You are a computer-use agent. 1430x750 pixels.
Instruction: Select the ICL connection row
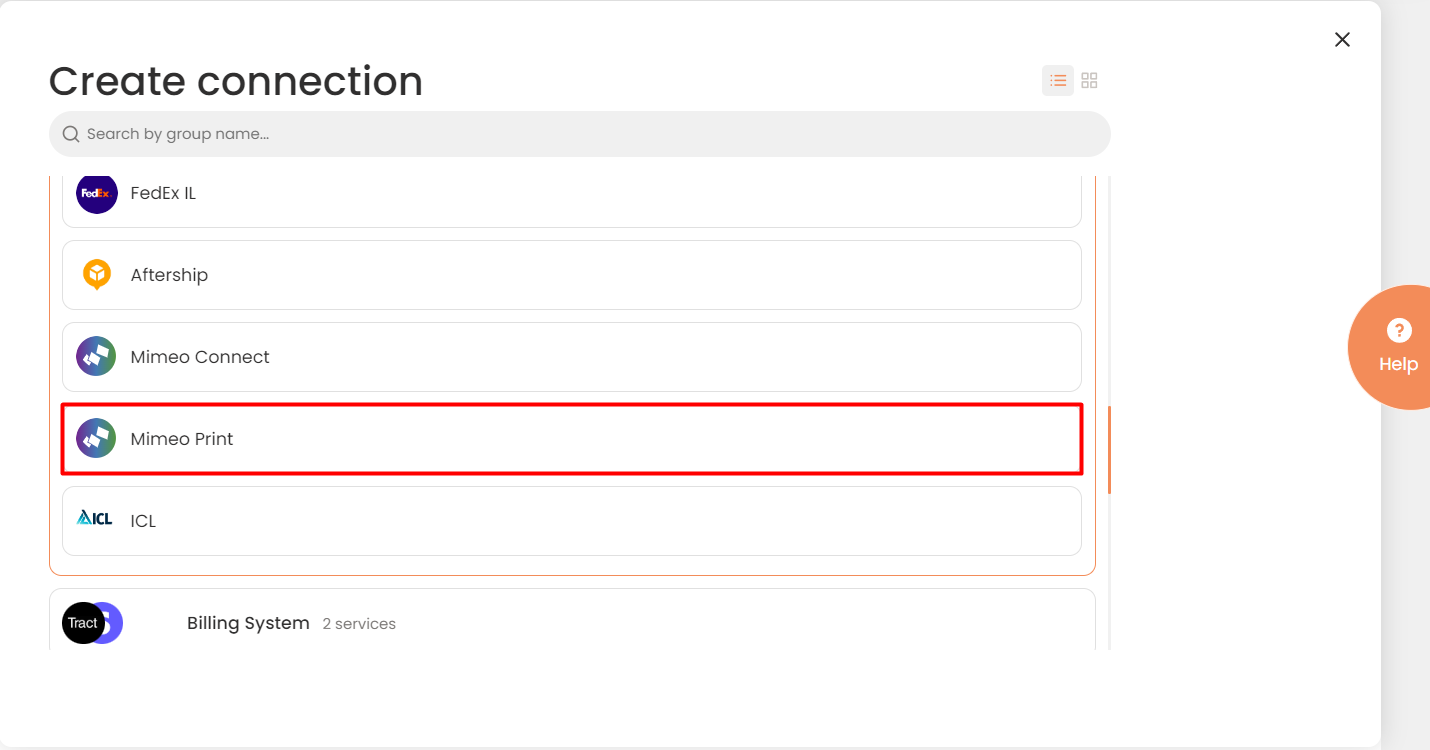572,521
